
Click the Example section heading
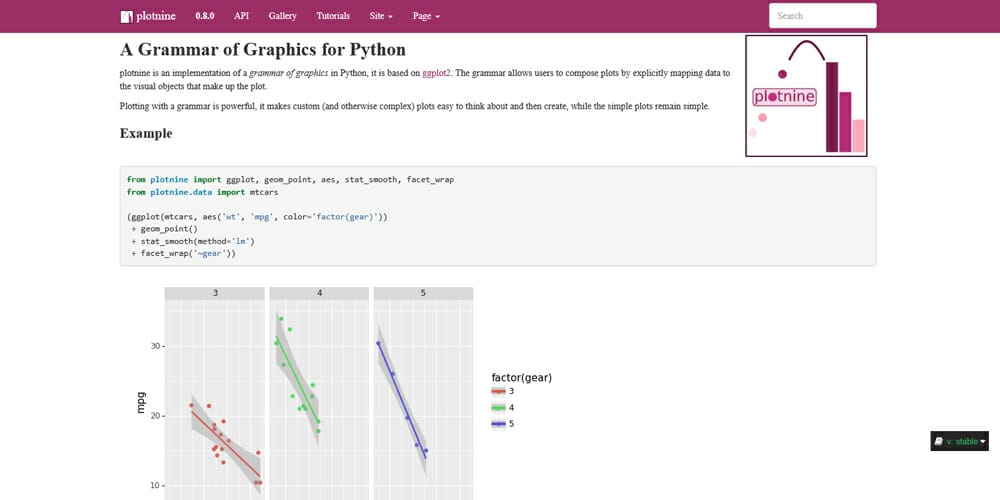[x=146, y=133]
